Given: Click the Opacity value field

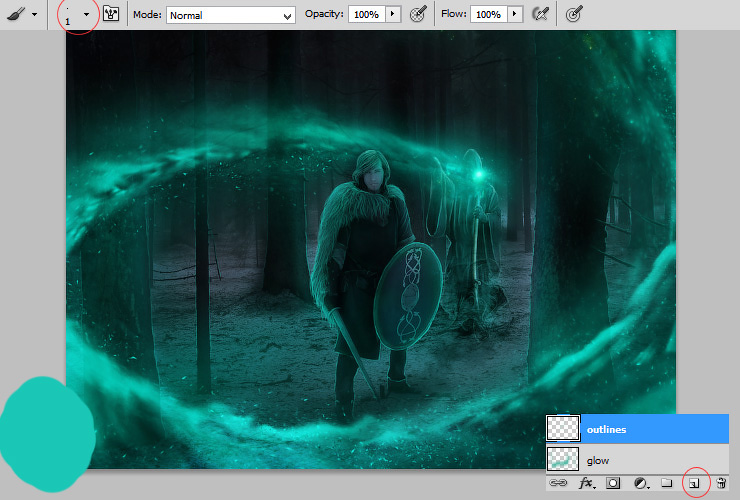Looking at the screenshot, I should click(367, 15).
